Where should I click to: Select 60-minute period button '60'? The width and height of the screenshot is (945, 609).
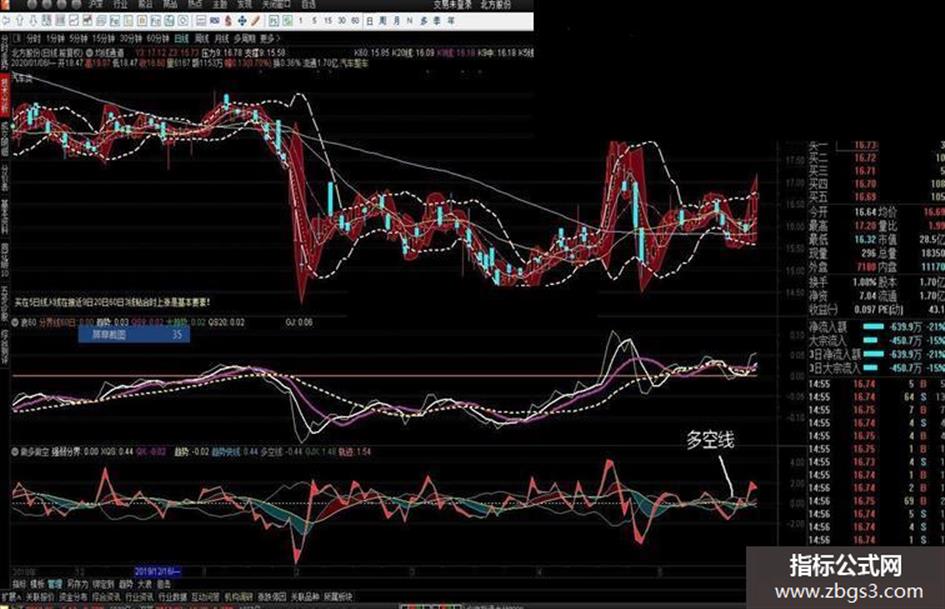coord(356,21)
